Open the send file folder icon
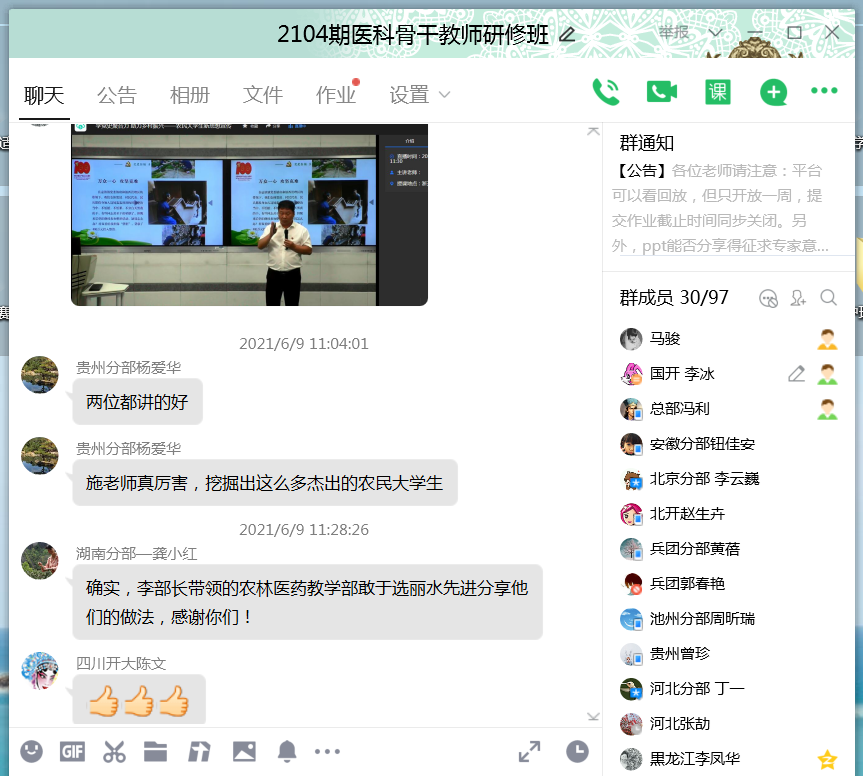 [x=155, y=750]
